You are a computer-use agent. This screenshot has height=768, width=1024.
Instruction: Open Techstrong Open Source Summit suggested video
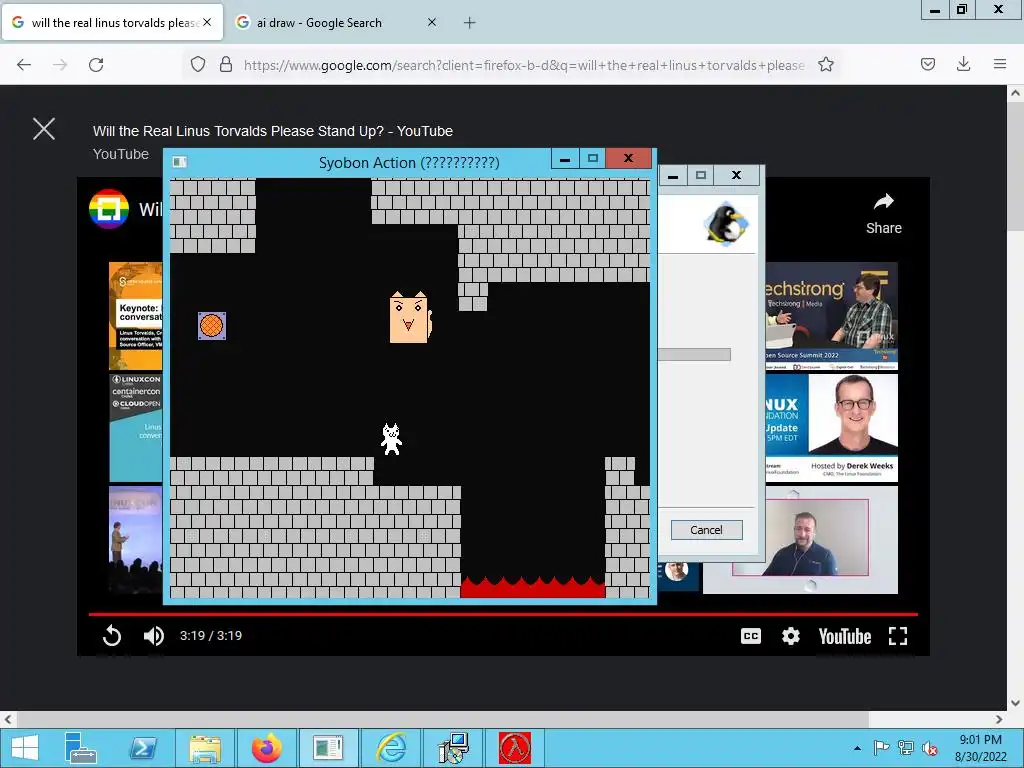click(831, 316)
